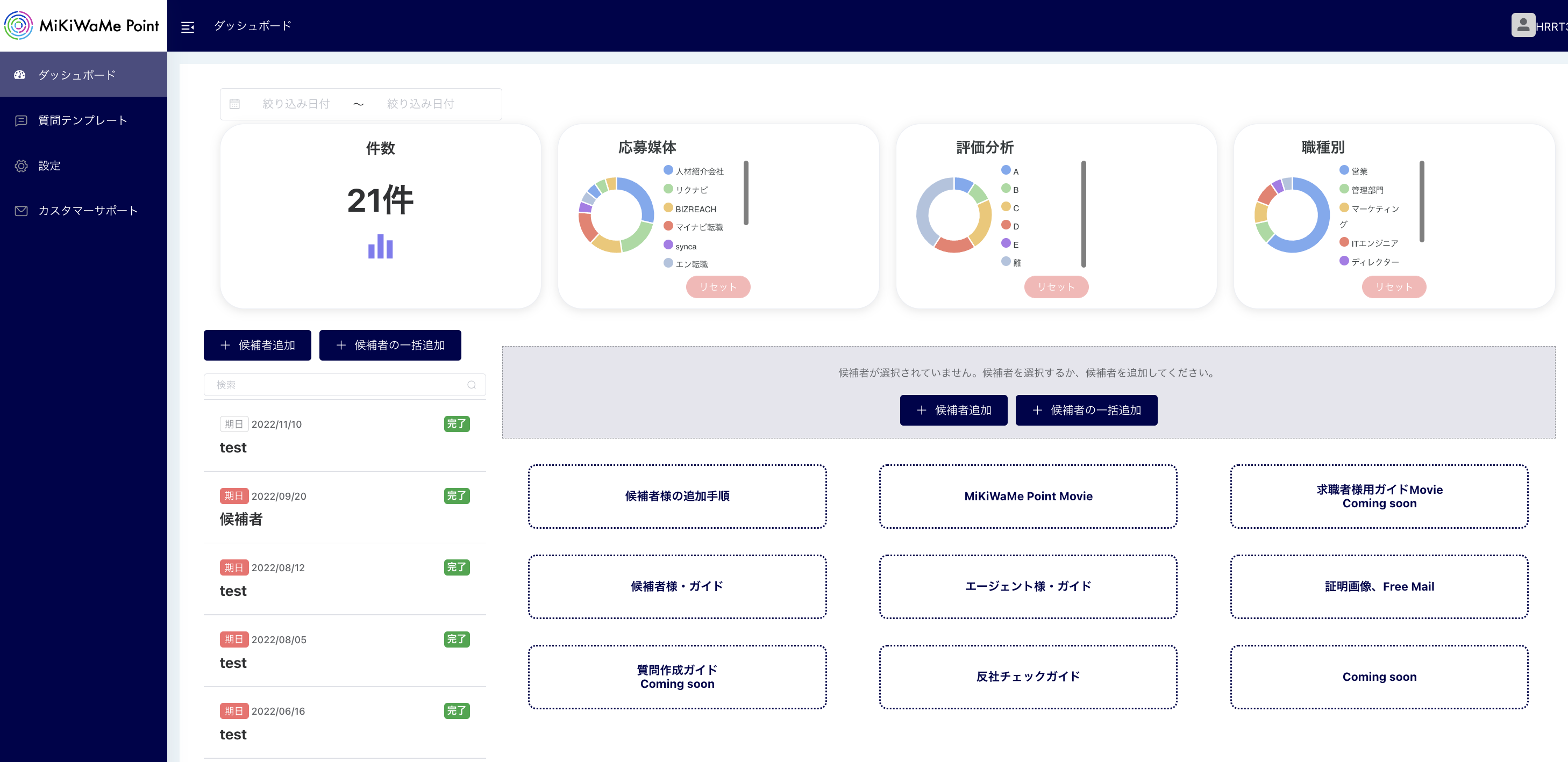The width and height of the screenshot is (1568, 762).
Task: Click the magnifying glass icon in the search box
Action: tap(472, 384)
